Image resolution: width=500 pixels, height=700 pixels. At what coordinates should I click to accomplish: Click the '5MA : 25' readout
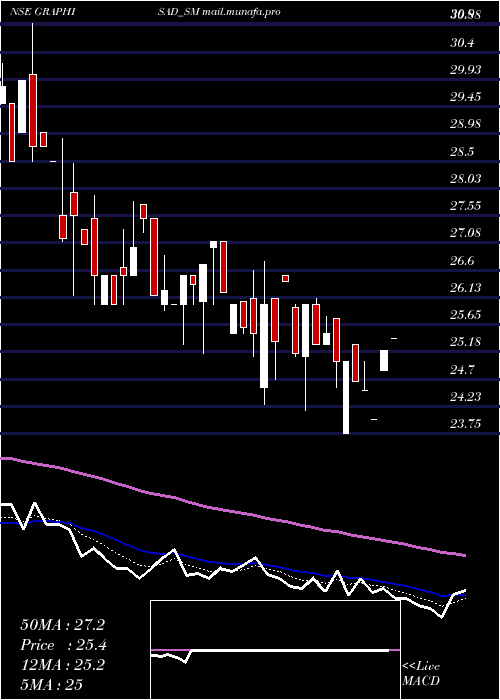point(52,685)
